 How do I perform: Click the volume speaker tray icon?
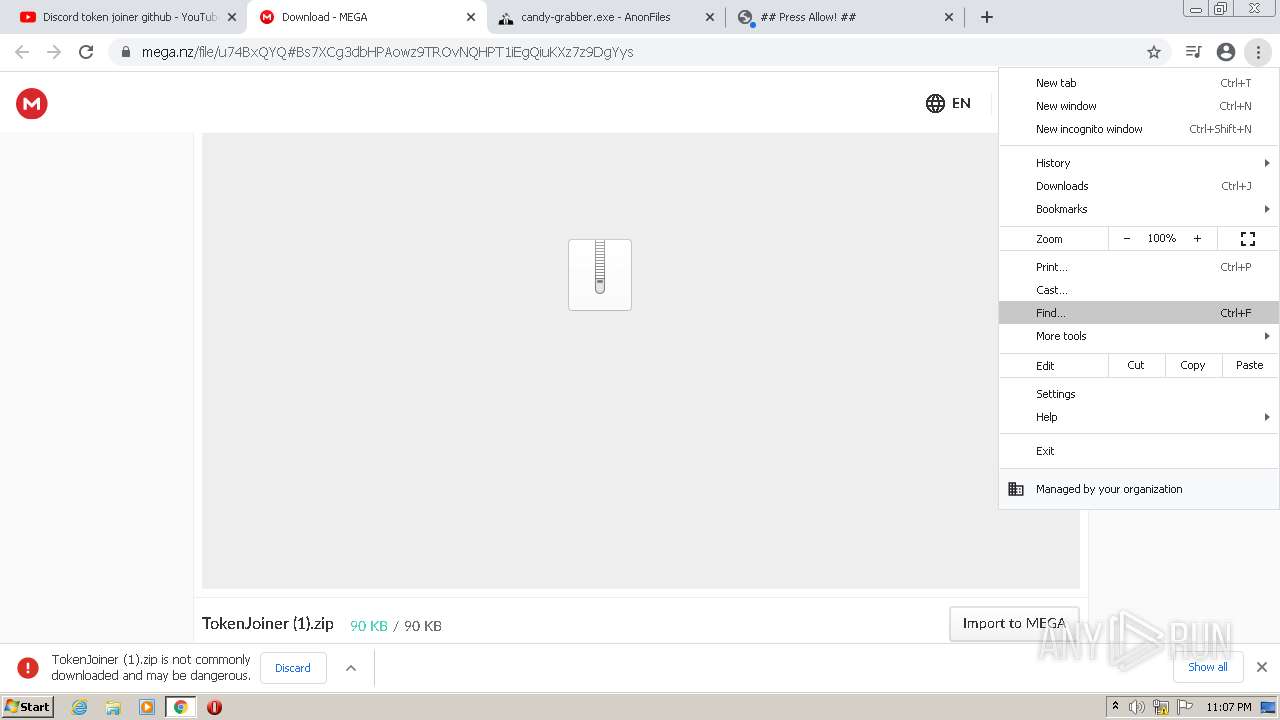[x=1137, y=707]
